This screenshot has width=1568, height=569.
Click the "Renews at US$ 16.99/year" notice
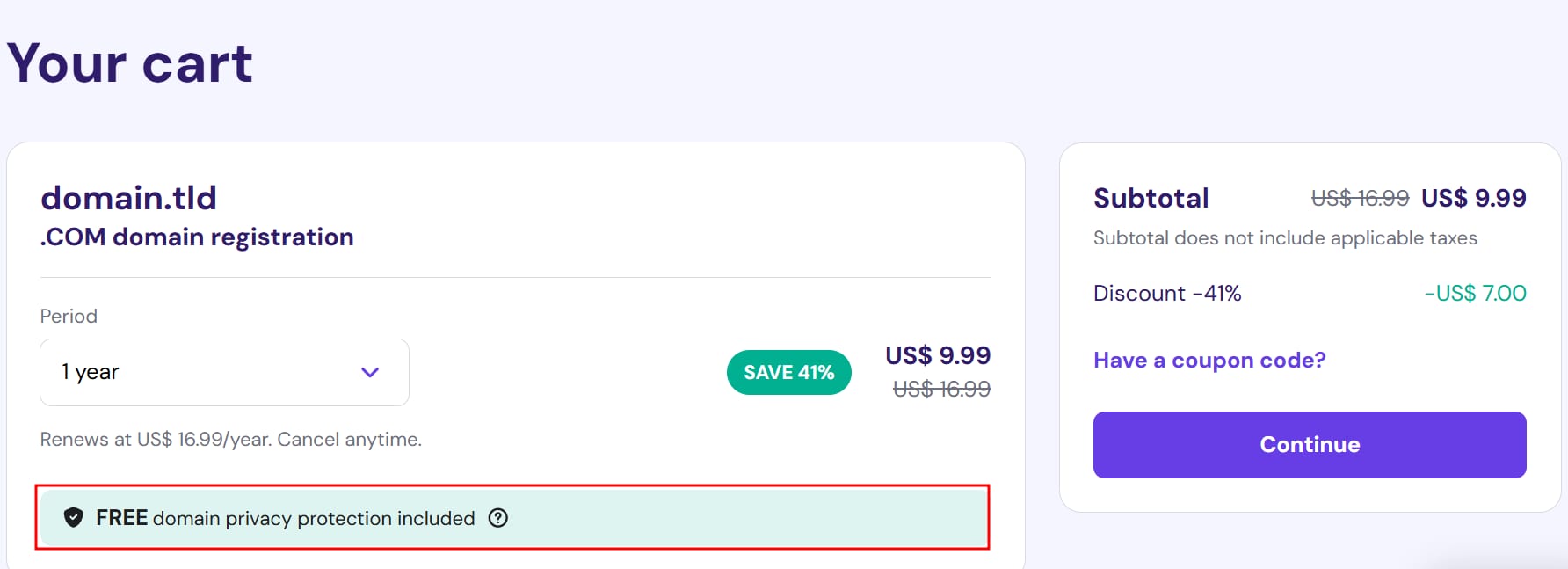coord(230,440)
